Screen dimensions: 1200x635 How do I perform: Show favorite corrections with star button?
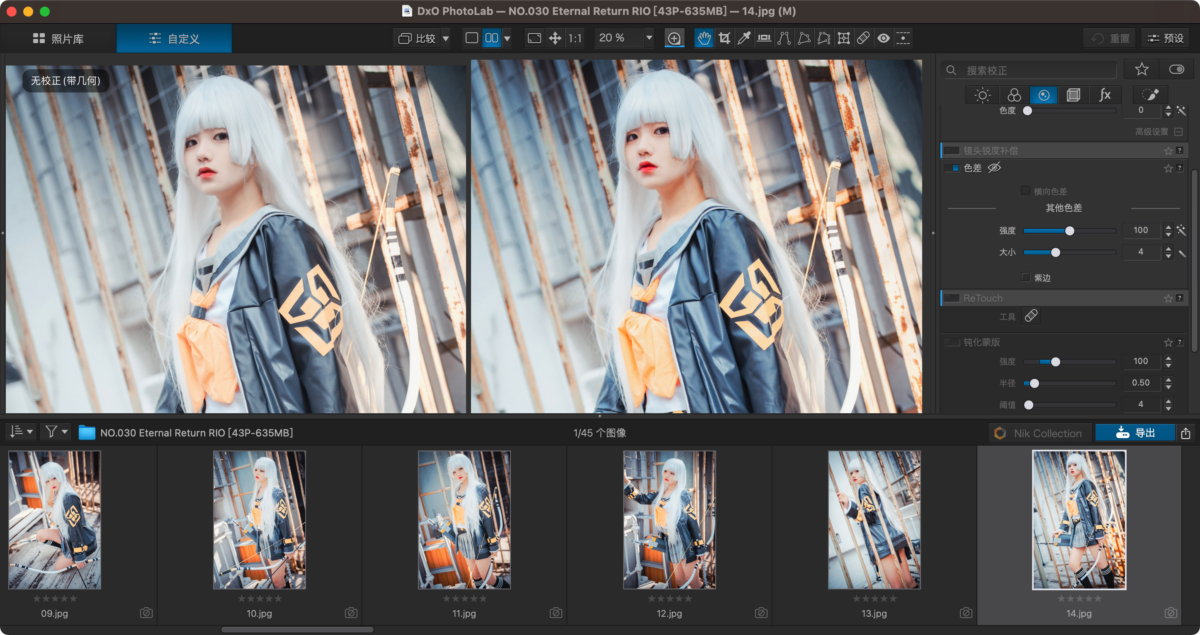[1141, 69]
